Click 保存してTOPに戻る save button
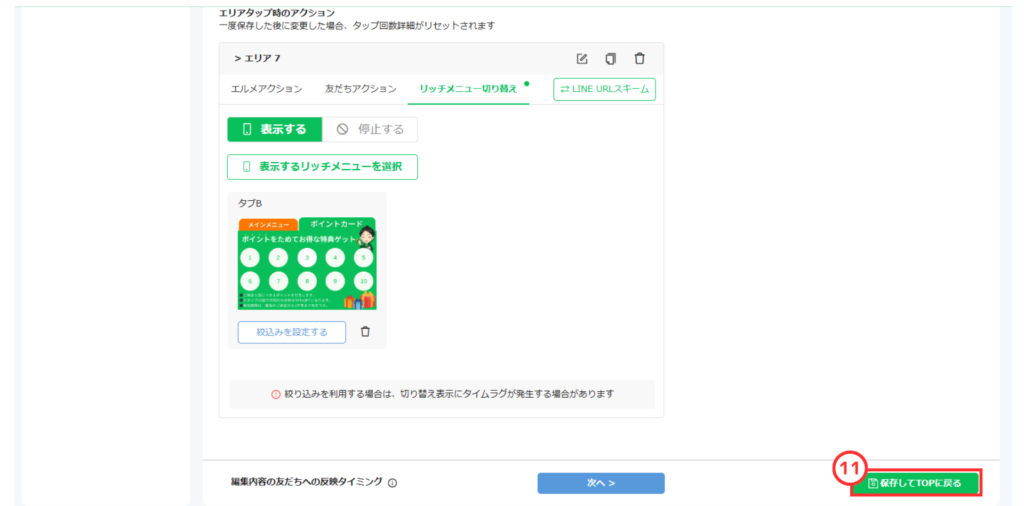This screenshot has width=1024, height=506. [x=915, y=483]
